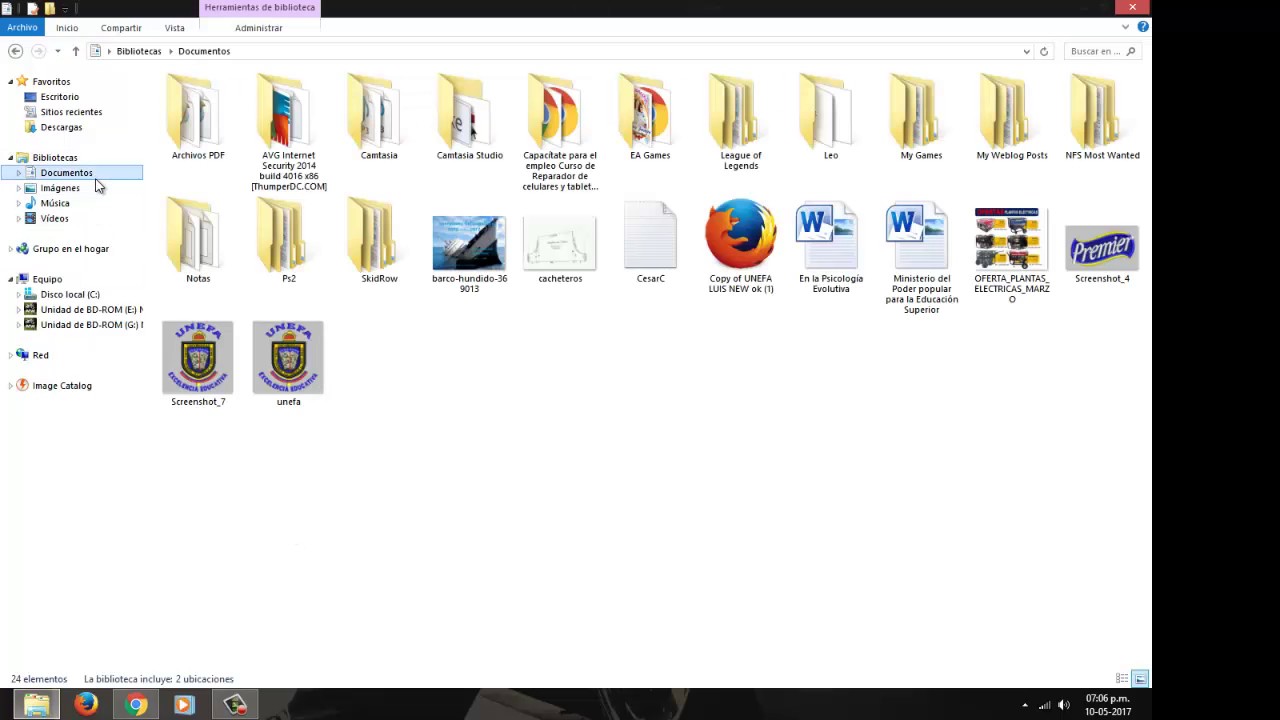The height and width of the screenshot is (720, 1280).
Task: Select Sitios recientes in navigation pane
Action: 71,112
